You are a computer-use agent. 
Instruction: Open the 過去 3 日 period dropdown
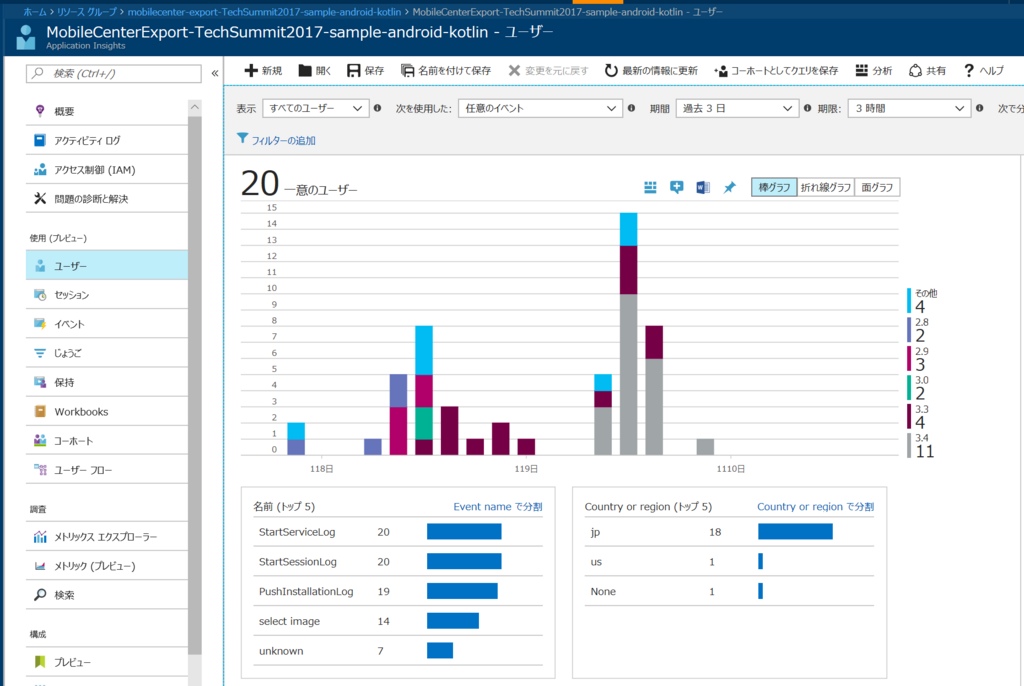(x=737, y=108)
